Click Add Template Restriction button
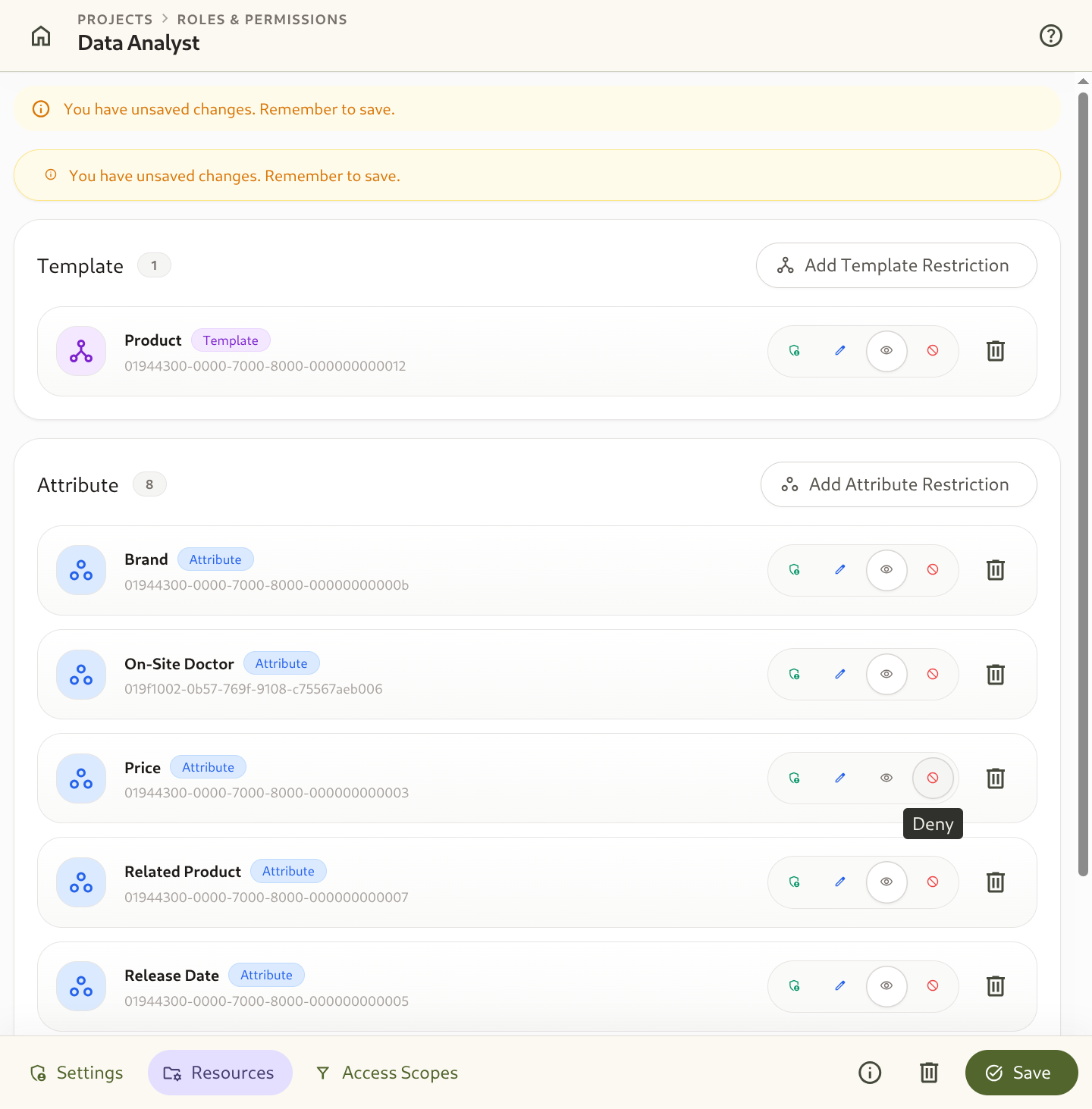Viewport: 1092px width, 1109px height. coord(896,265)
